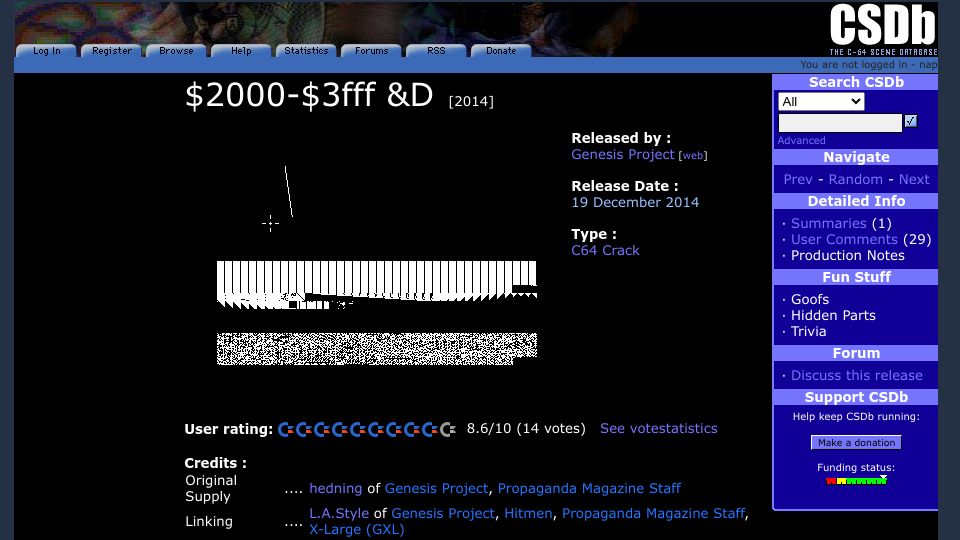Open the search category dropdown showing All

821,102
